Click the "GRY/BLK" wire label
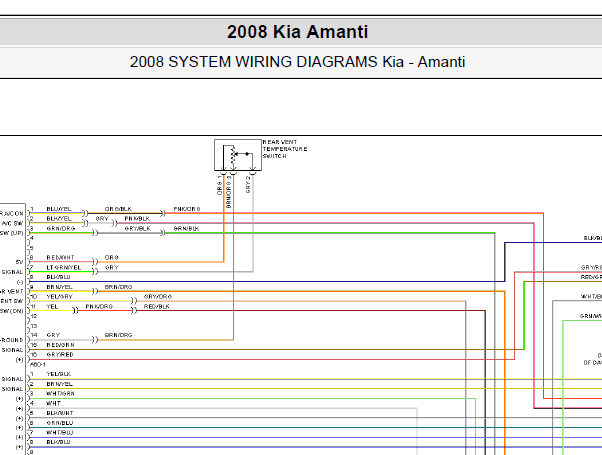Image resolution: width=602 pixels, height=455 pixels. point(137,228)
